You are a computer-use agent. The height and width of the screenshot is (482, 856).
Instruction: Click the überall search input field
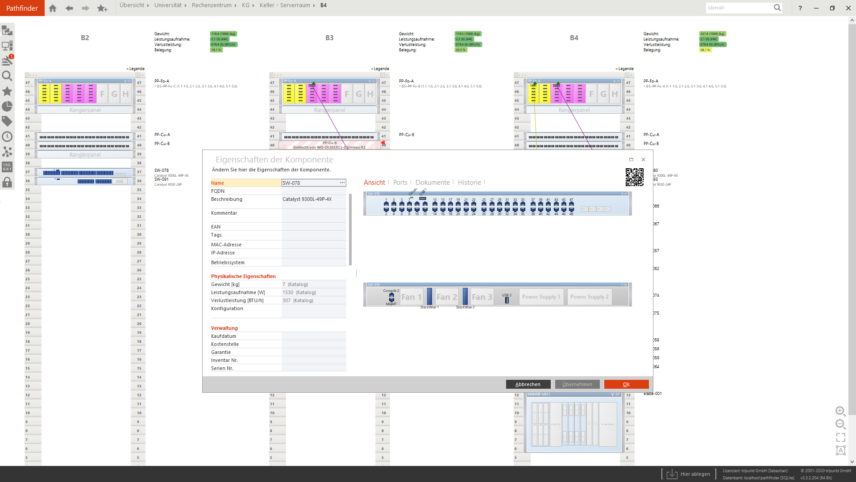738,7
